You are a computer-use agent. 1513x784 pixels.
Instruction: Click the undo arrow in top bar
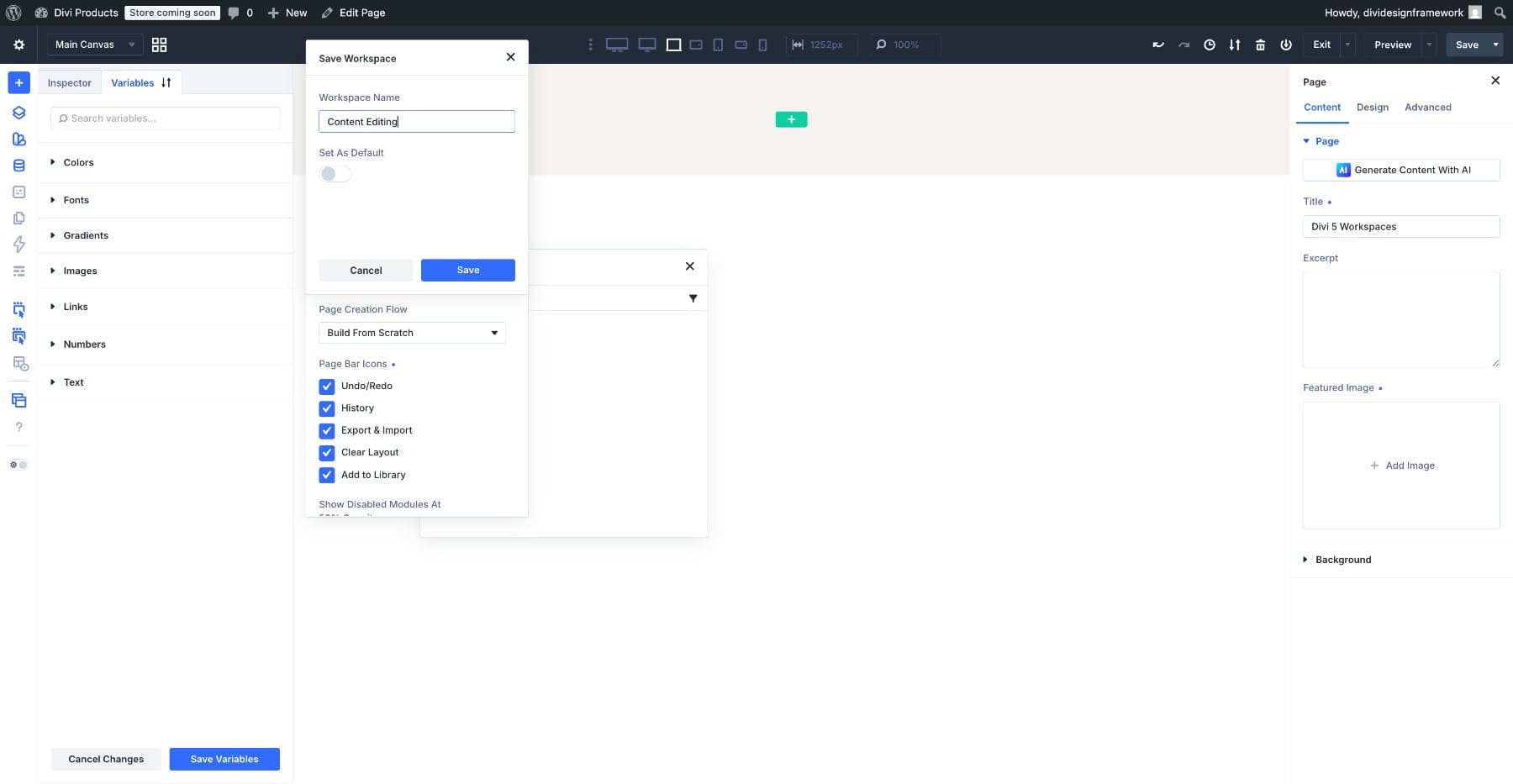(x=1158, y=45)
